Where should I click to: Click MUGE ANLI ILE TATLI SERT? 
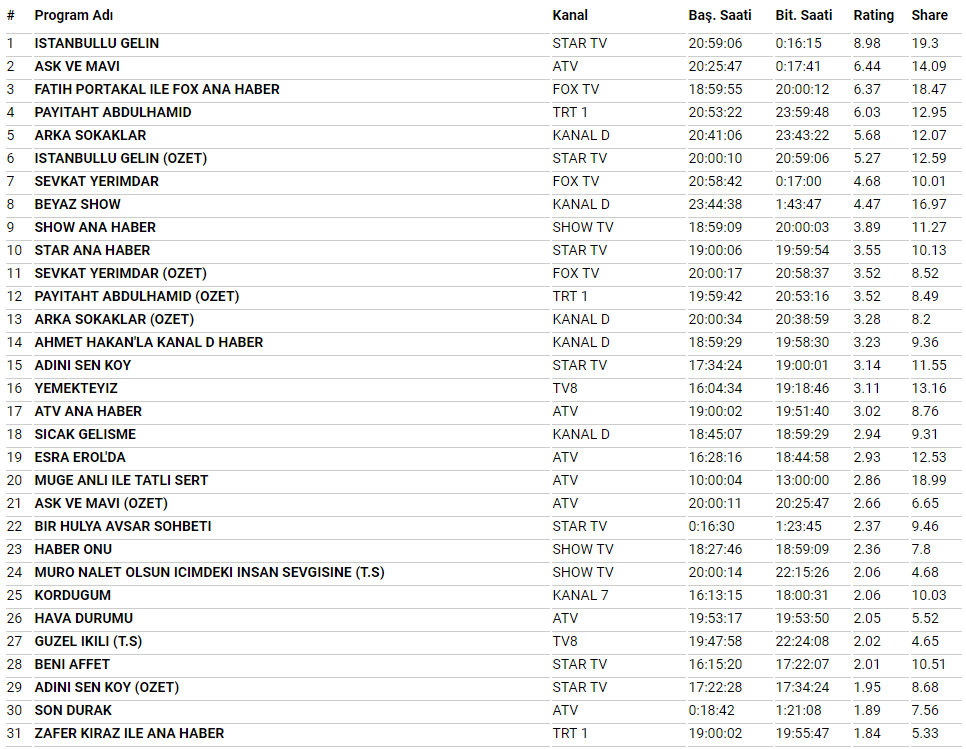point(121,480)
